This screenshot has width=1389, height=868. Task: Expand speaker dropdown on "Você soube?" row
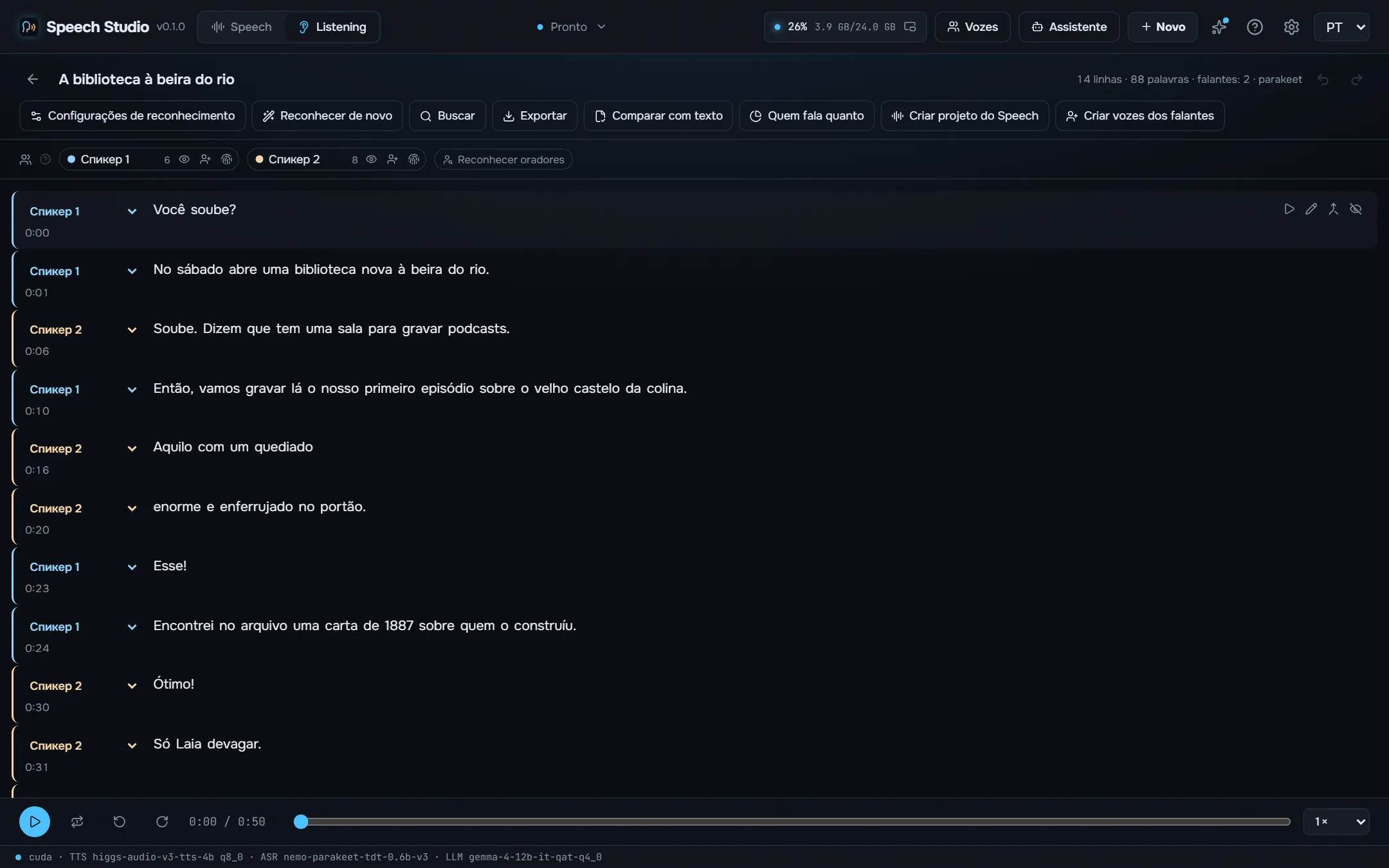click(x=132, y=212)
